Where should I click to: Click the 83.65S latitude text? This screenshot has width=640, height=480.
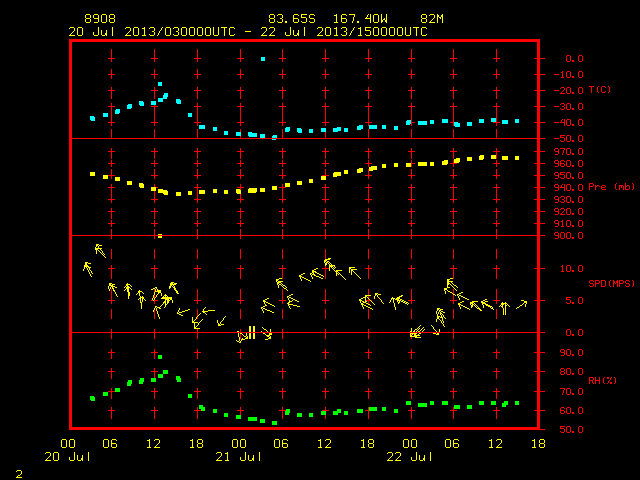tap(292, 19)
